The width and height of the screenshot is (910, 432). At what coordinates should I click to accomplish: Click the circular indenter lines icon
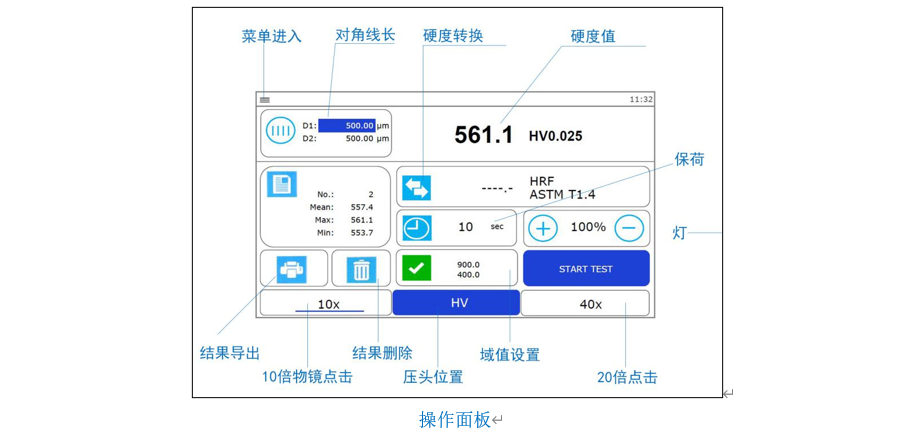281,132
